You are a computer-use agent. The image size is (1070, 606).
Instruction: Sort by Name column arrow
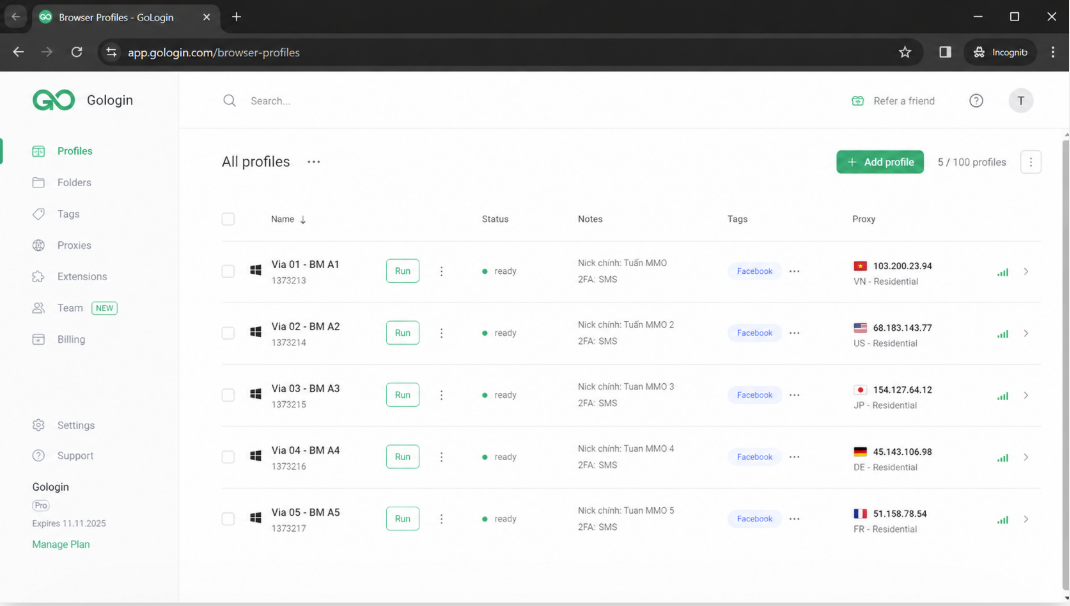point(303,219)
